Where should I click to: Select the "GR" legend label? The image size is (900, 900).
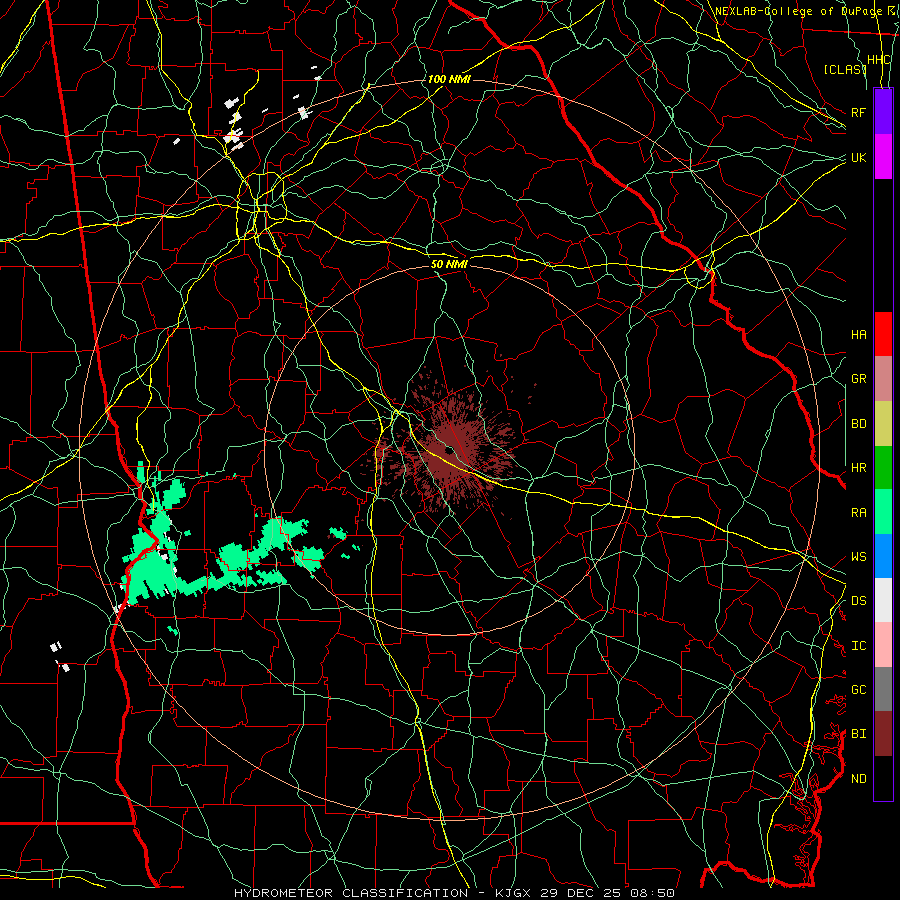pyautogui.click(x=858, y=379)
